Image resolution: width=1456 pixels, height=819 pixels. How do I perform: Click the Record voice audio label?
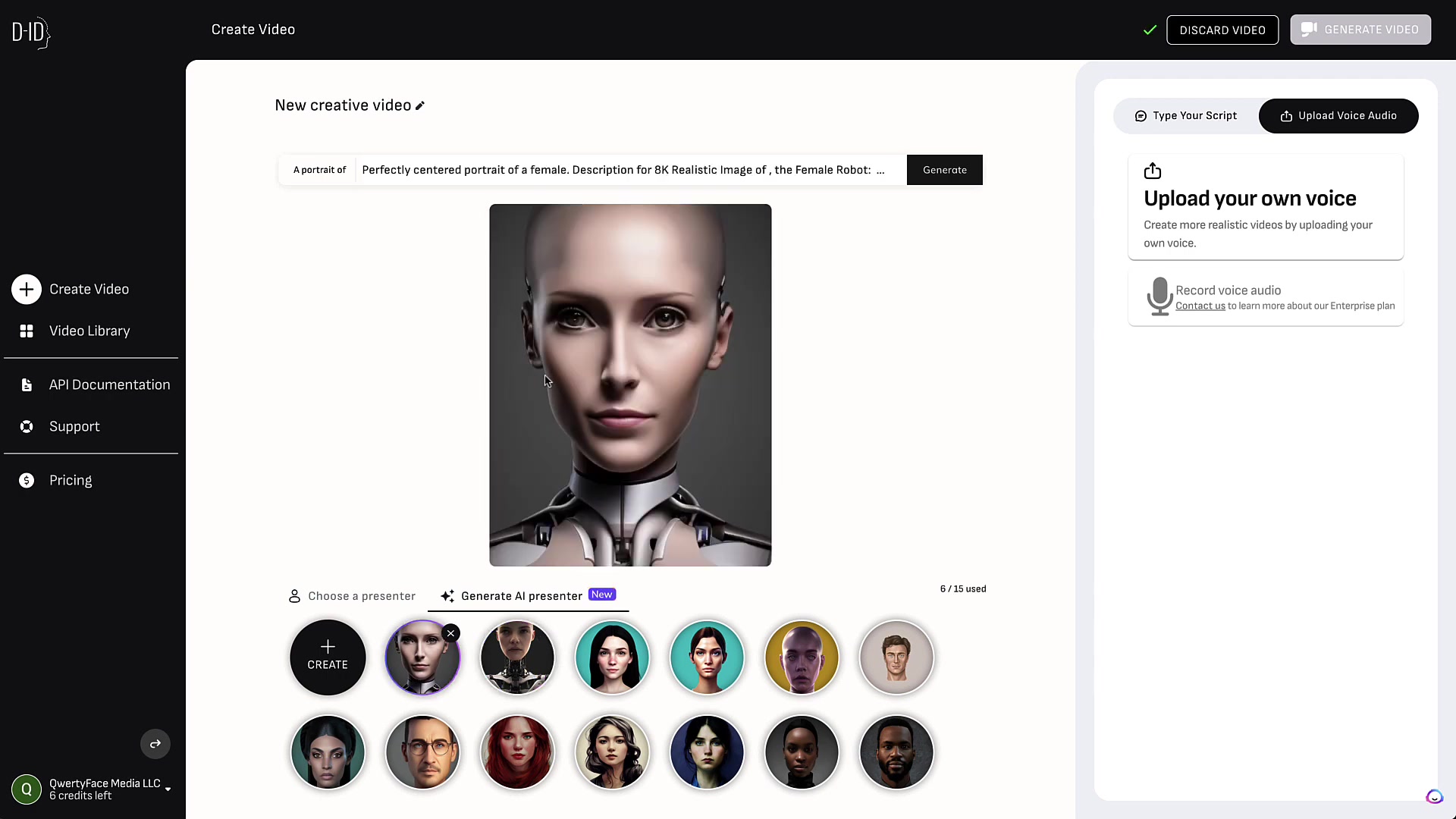click(x=1228, y=290)
